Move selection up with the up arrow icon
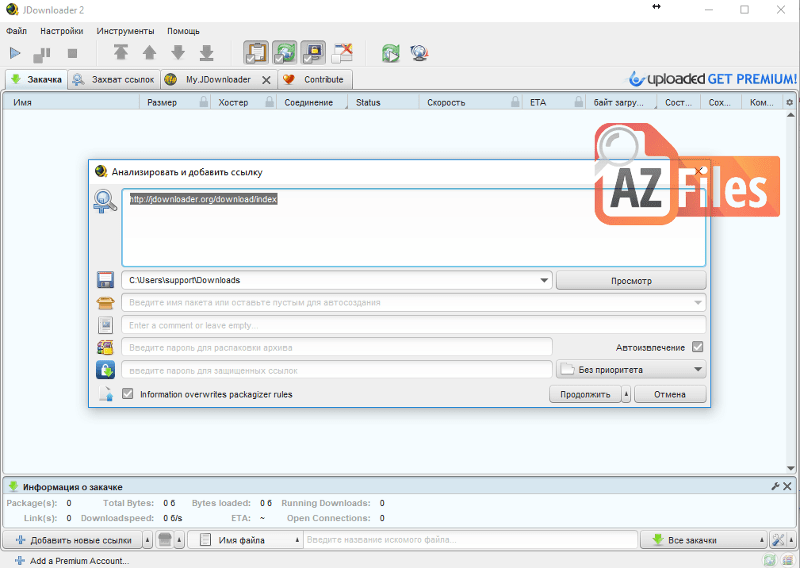 click(x=149, y=52)
